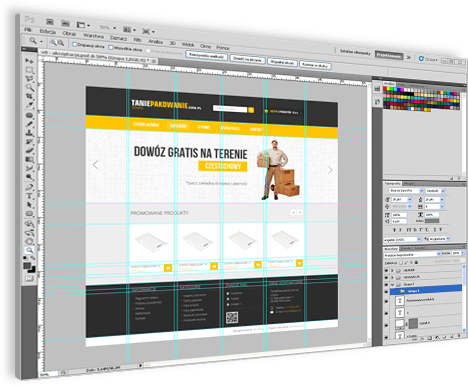Select the Gradient tool
This screenshot has height=386, width=468.
[29, 159]
